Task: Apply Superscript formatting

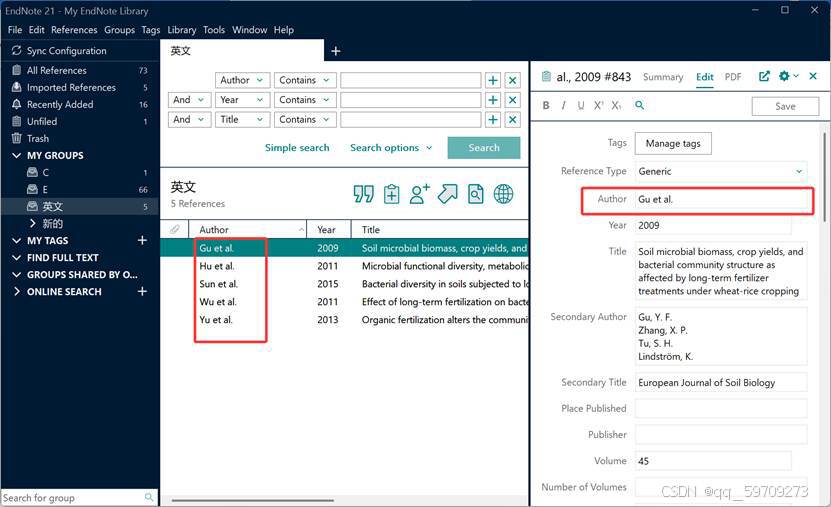Action: (x=598, y=105)
